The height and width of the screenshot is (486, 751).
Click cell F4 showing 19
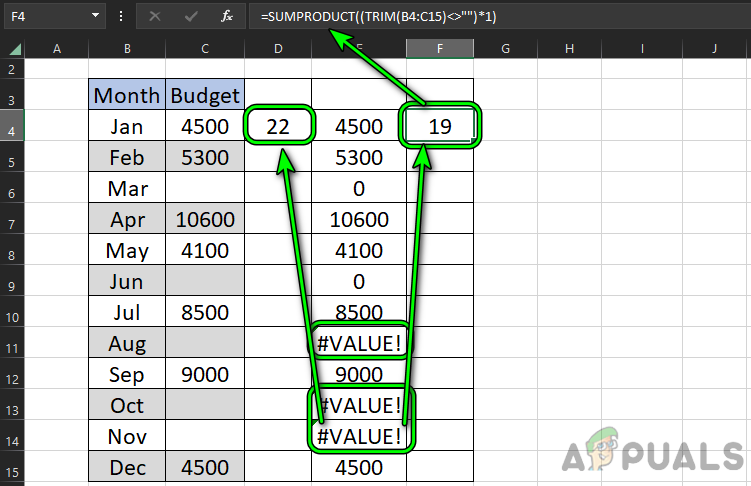click(440, 125)
